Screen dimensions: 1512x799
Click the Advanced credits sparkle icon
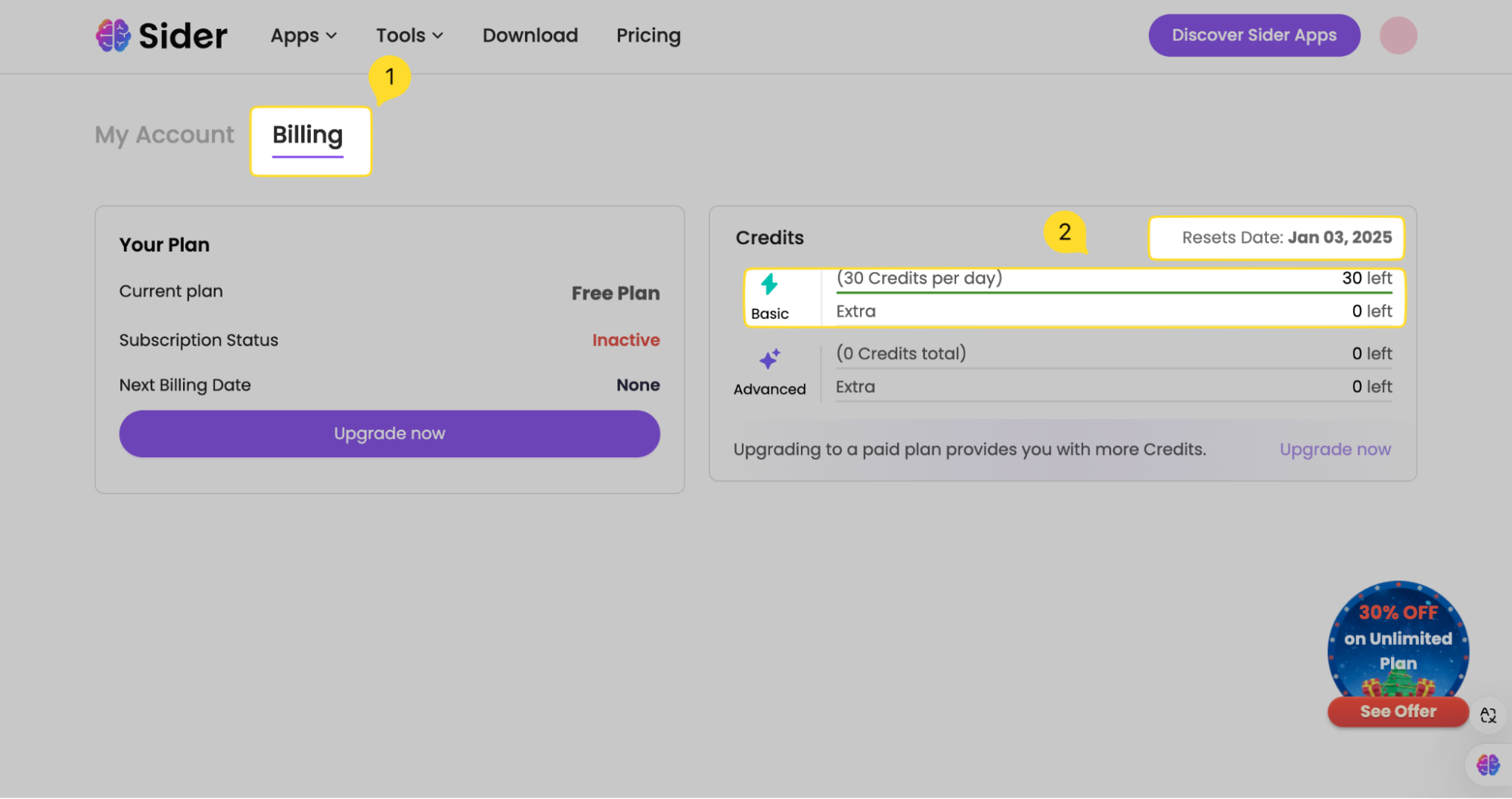(x=769, y=358)
